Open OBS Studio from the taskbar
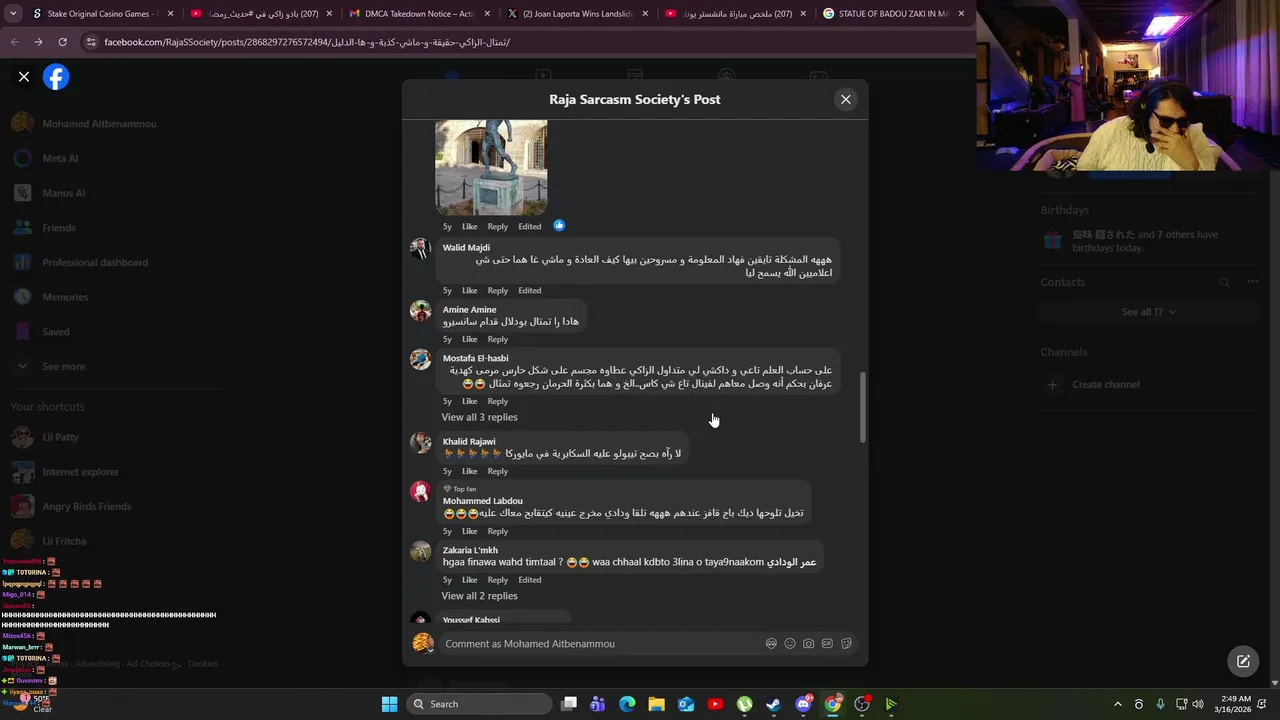This screenshot has width=1280, height=720. click(862, 704)
